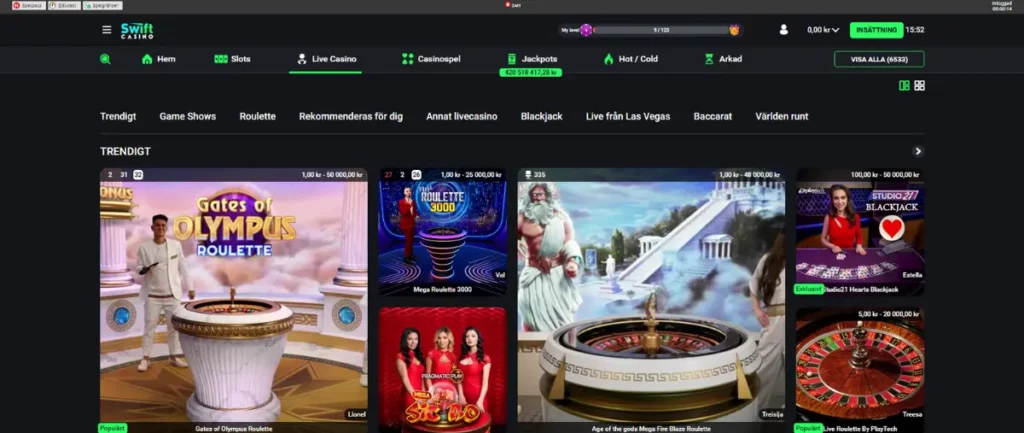Open Studio21 Hearts Blackjack game tile

coord(860,232)
